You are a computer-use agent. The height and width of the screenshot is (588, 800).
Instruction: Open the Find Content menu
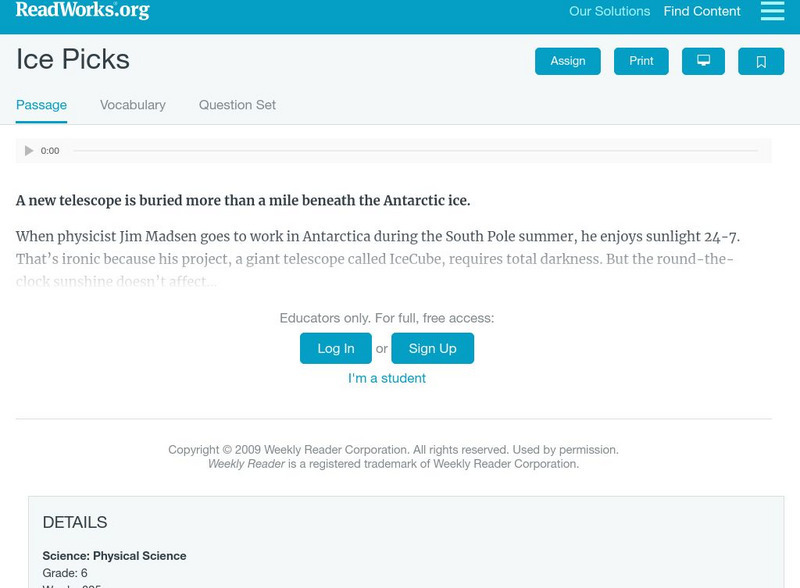(702, 12)
